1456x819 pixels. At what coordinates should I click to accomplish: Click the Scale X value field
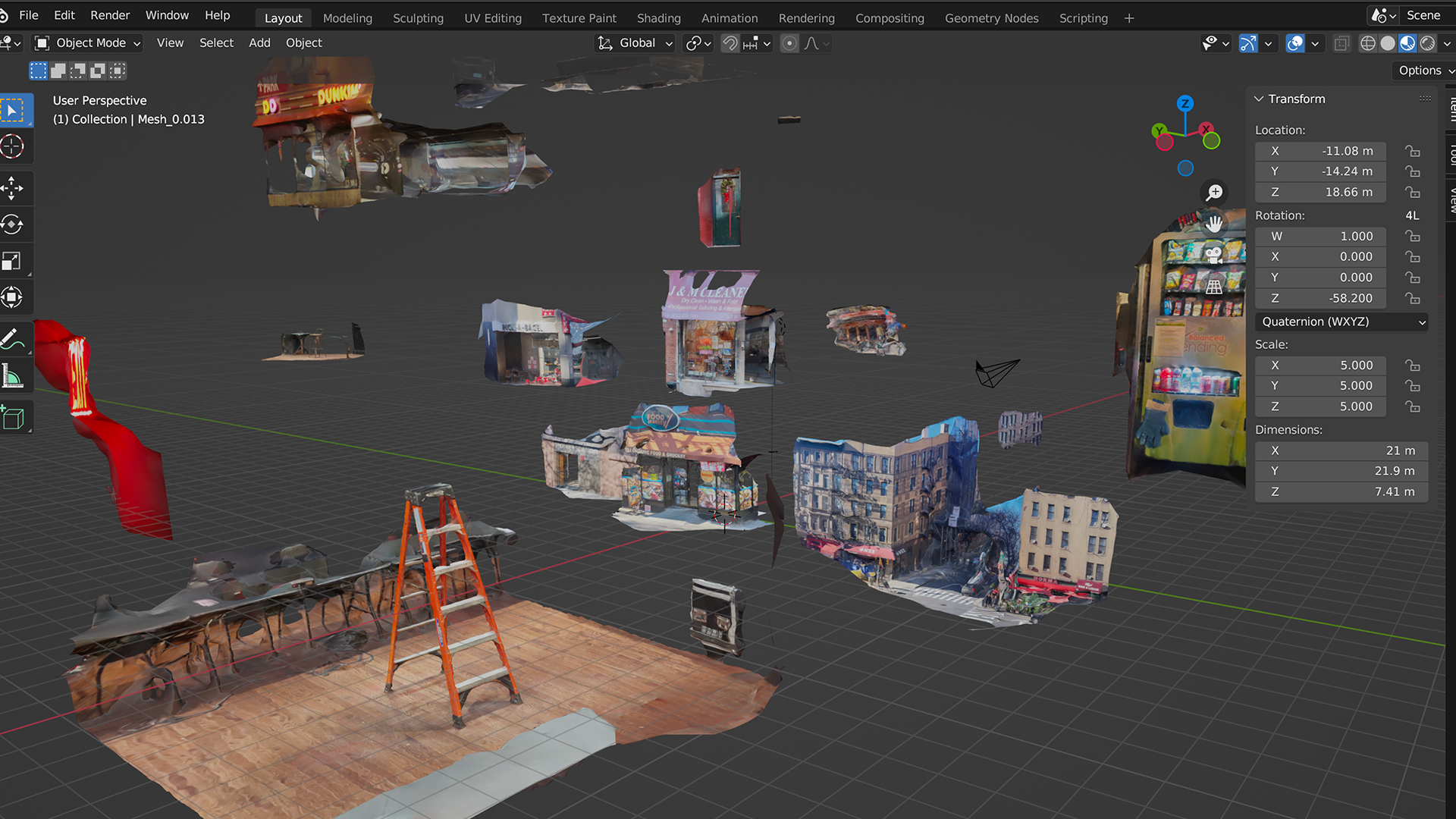click(1320, 365)
